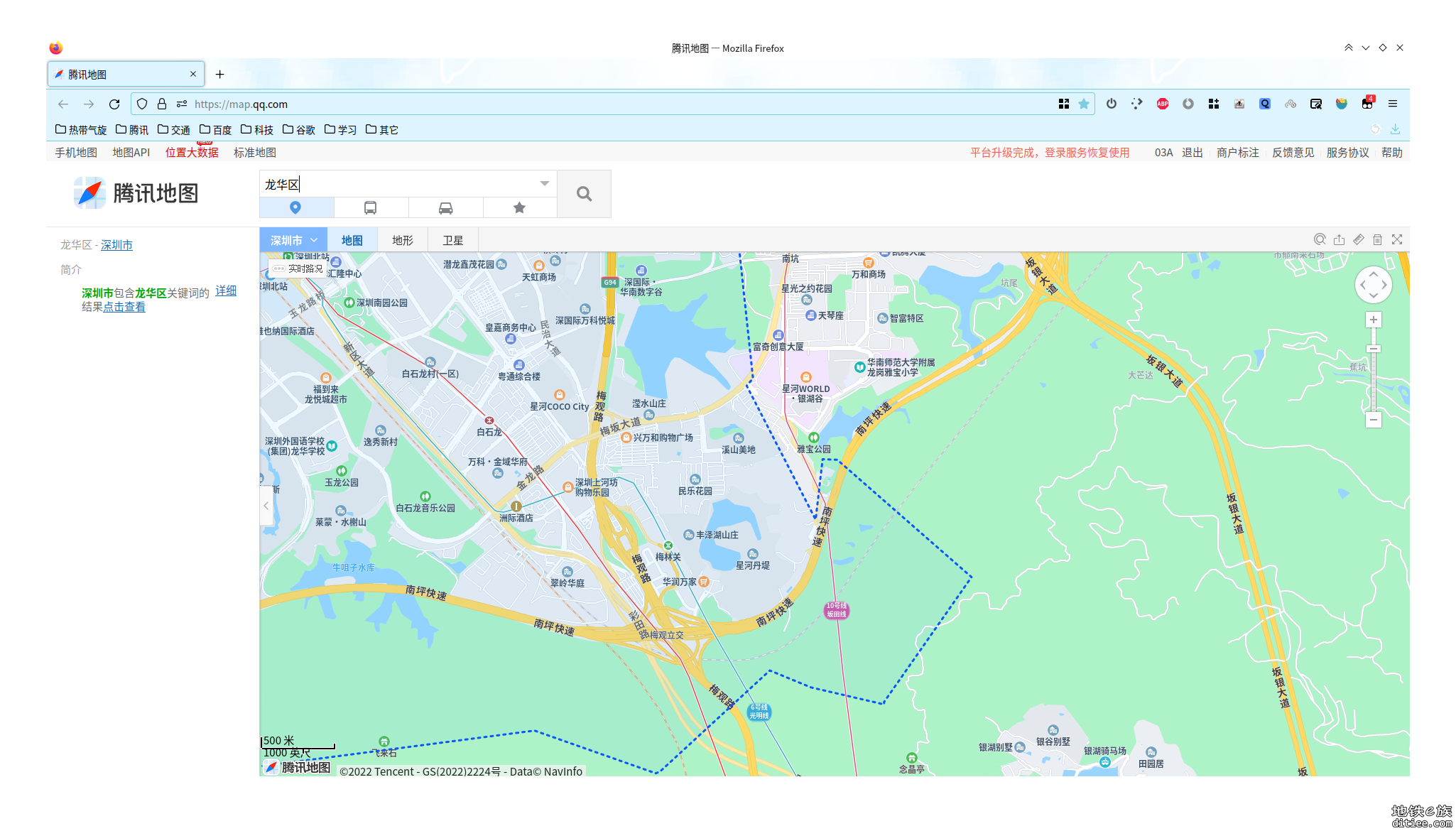The height and width of the screenshot is (831, 1456).
Task: Open QR code grid icon in address bar
Action: (1064, 104)
